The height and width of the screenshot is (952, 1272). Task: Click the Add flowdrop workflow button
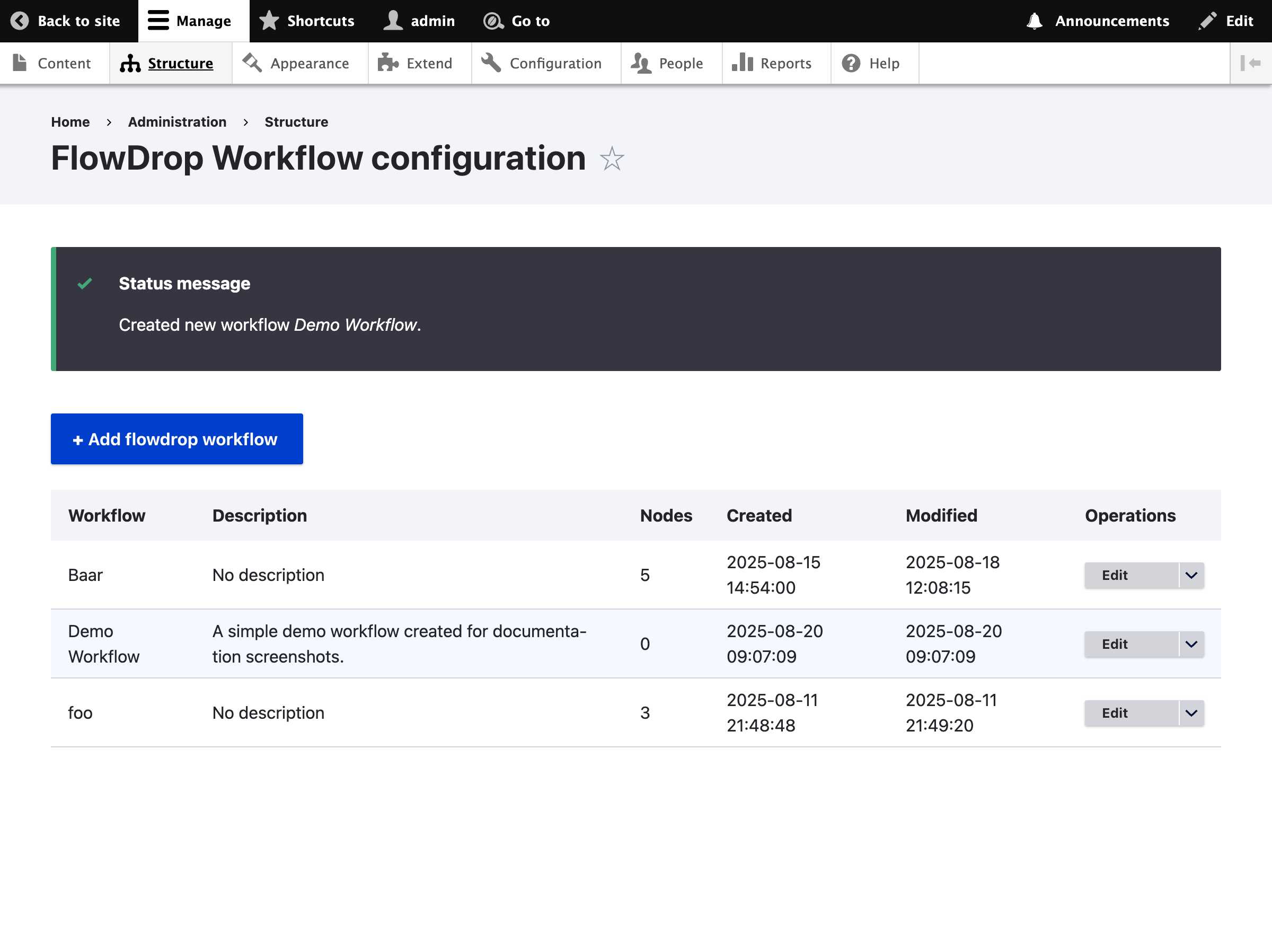[176, 439]
